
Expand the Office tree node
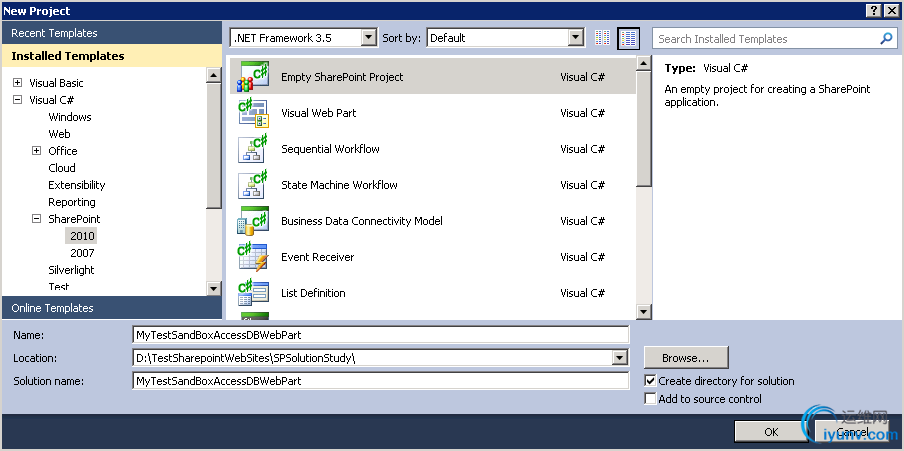coord(37,151)
